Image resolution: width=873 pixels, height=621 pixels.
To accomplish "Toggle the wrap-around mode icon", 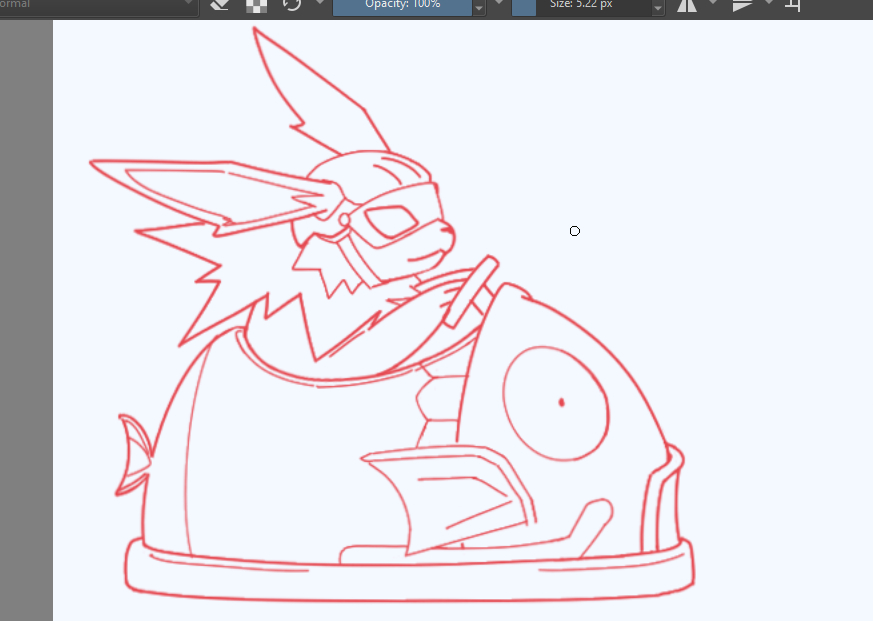I will [792, 5].
